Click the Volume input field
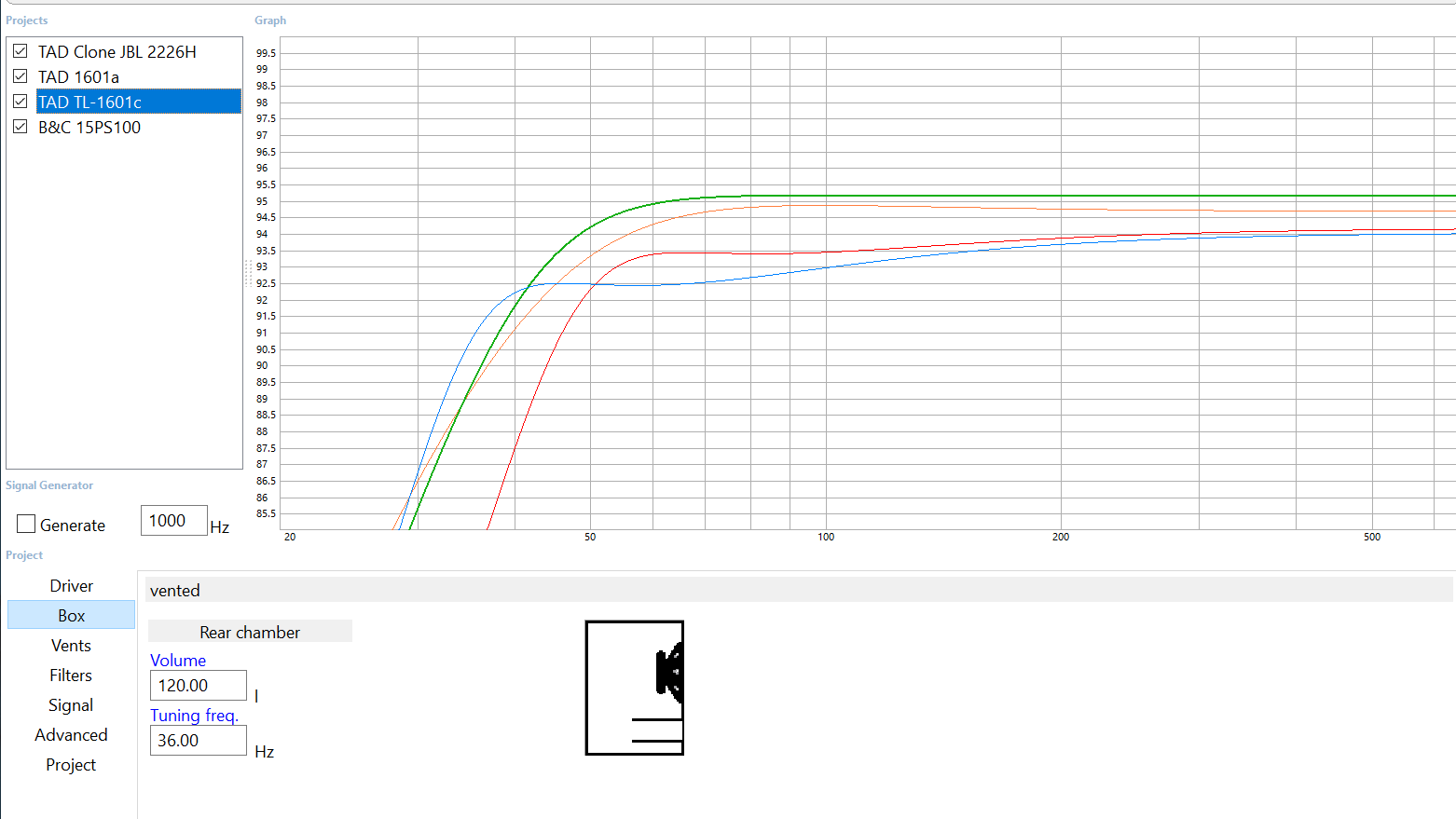This screenshot has width=1456, height=819. [199, 686]
